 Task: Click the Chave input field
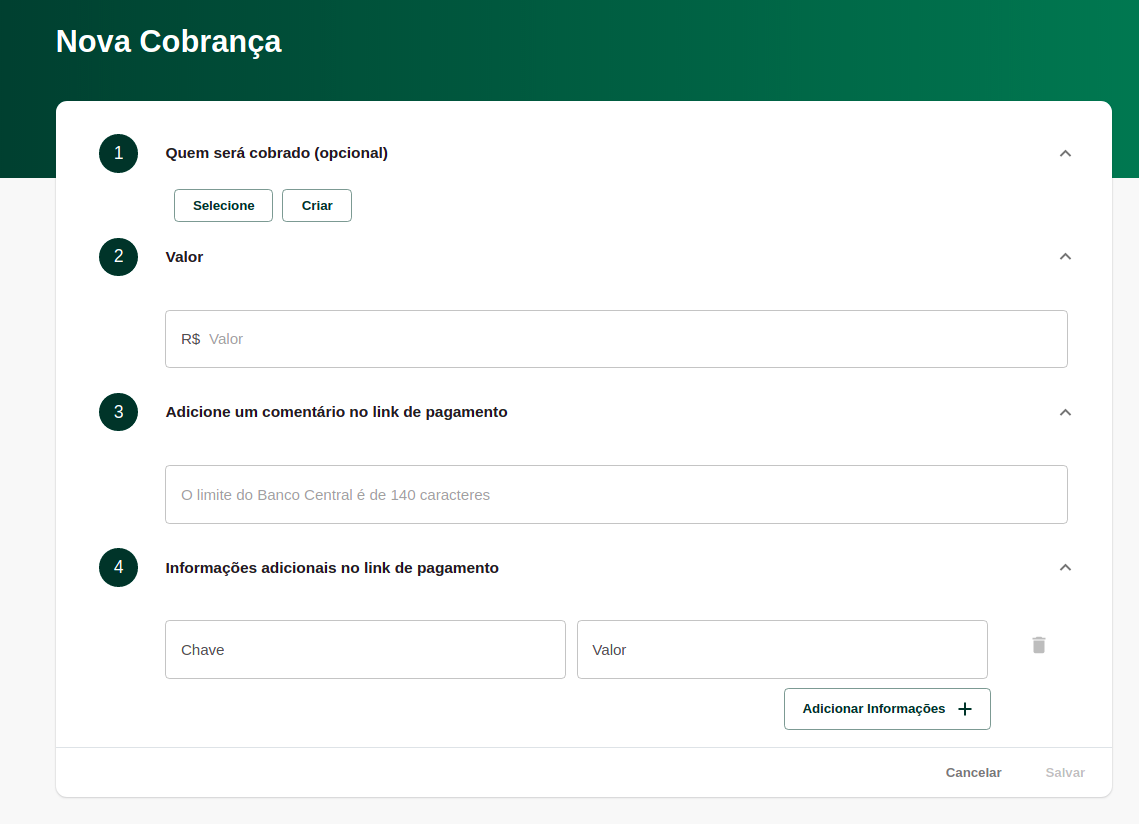365,650
